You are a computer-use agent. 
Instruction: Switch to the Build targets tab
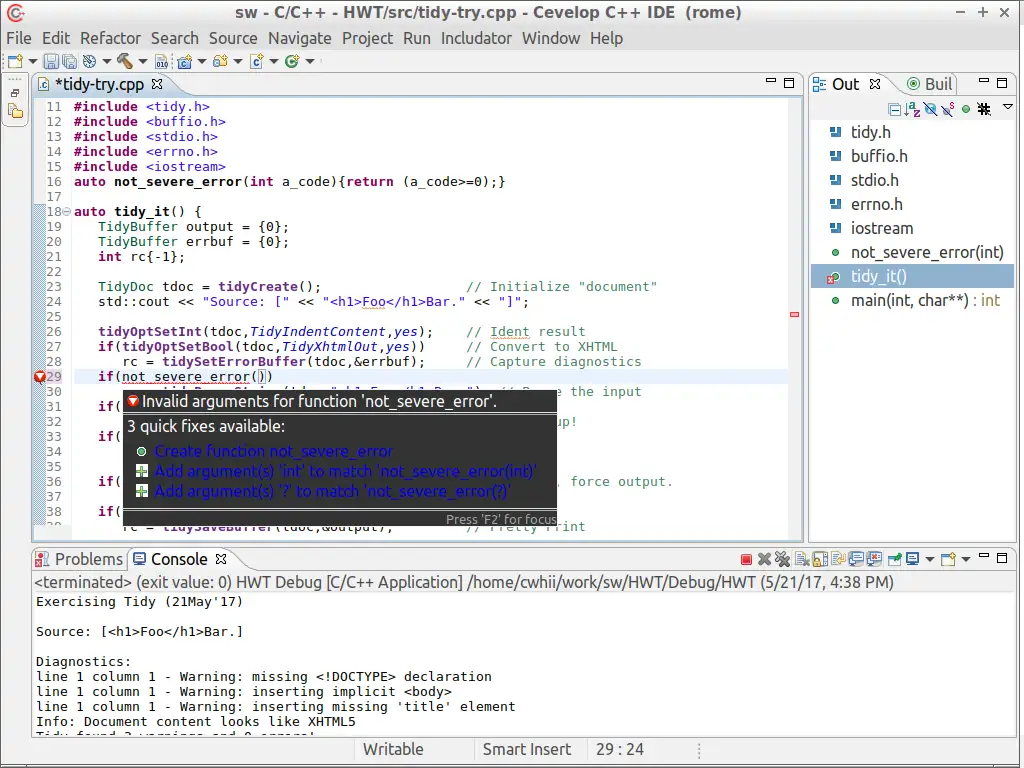click(929, 84)
